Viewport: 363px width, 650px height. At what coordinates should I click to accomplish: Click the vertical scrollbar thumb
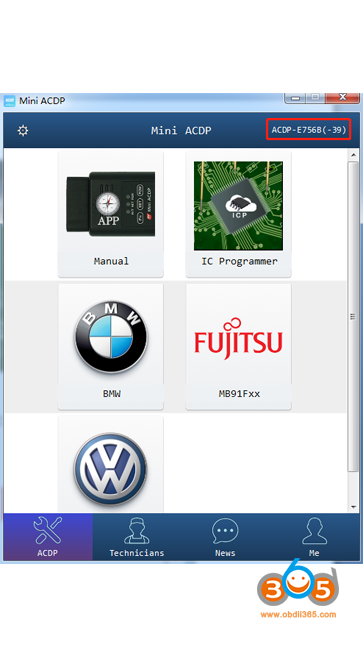(353, 316)
